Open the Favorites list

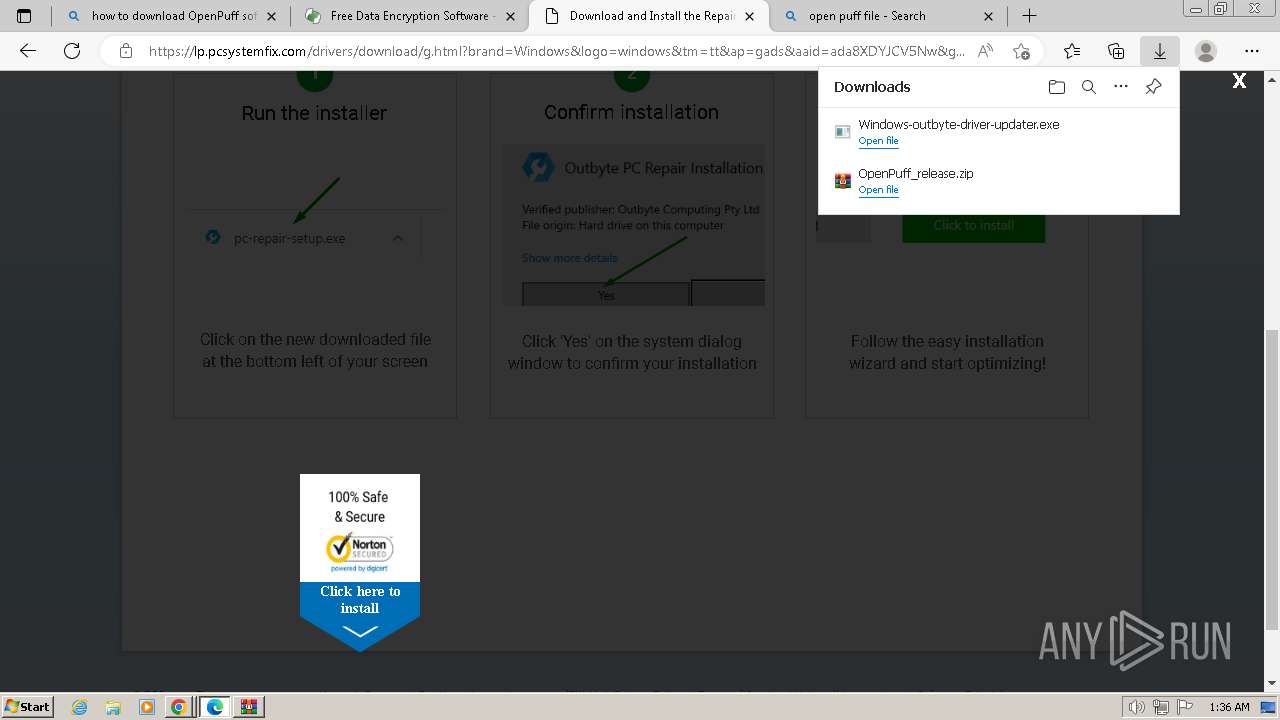[x=1072, y=51]
